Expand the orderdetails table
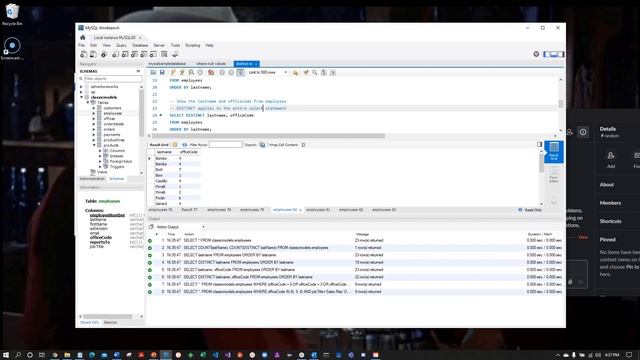Screen dimensions: 640x360 94,124
